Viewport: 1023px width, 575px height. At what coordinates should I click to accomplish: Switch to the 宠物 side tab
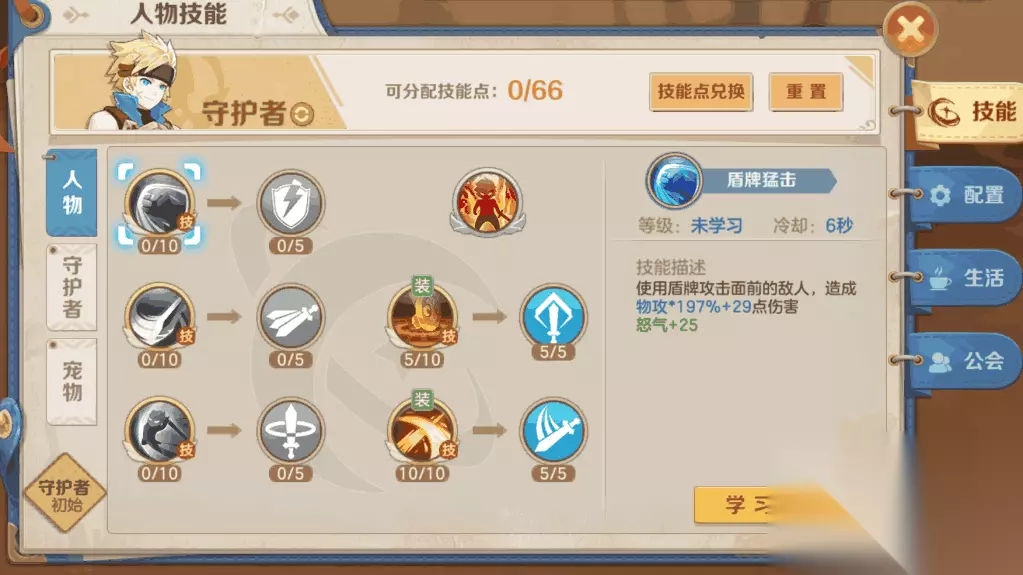[72, 381]
